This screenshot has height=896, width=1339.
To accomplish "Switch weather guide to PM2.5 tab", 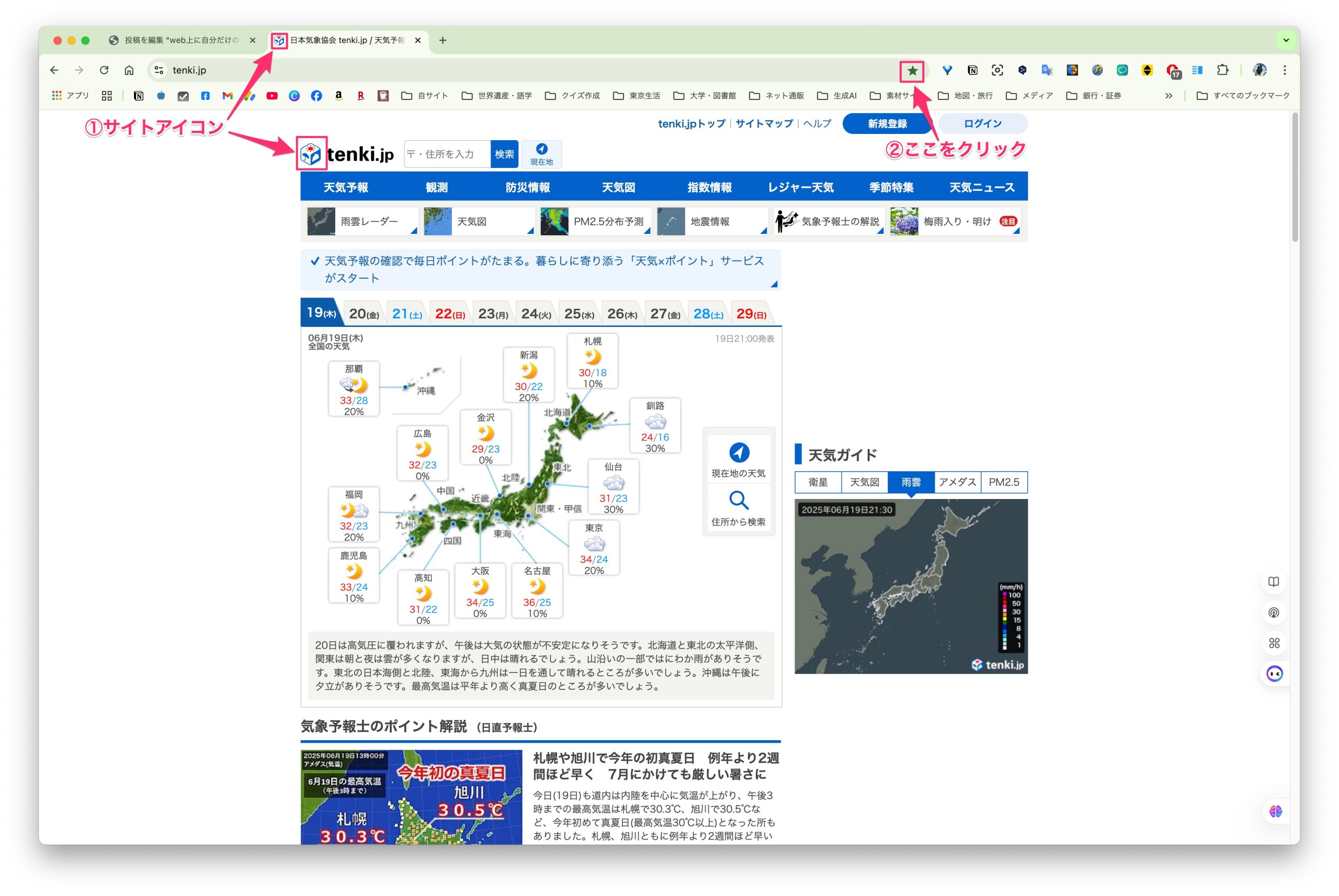I will pos(1004,482).
